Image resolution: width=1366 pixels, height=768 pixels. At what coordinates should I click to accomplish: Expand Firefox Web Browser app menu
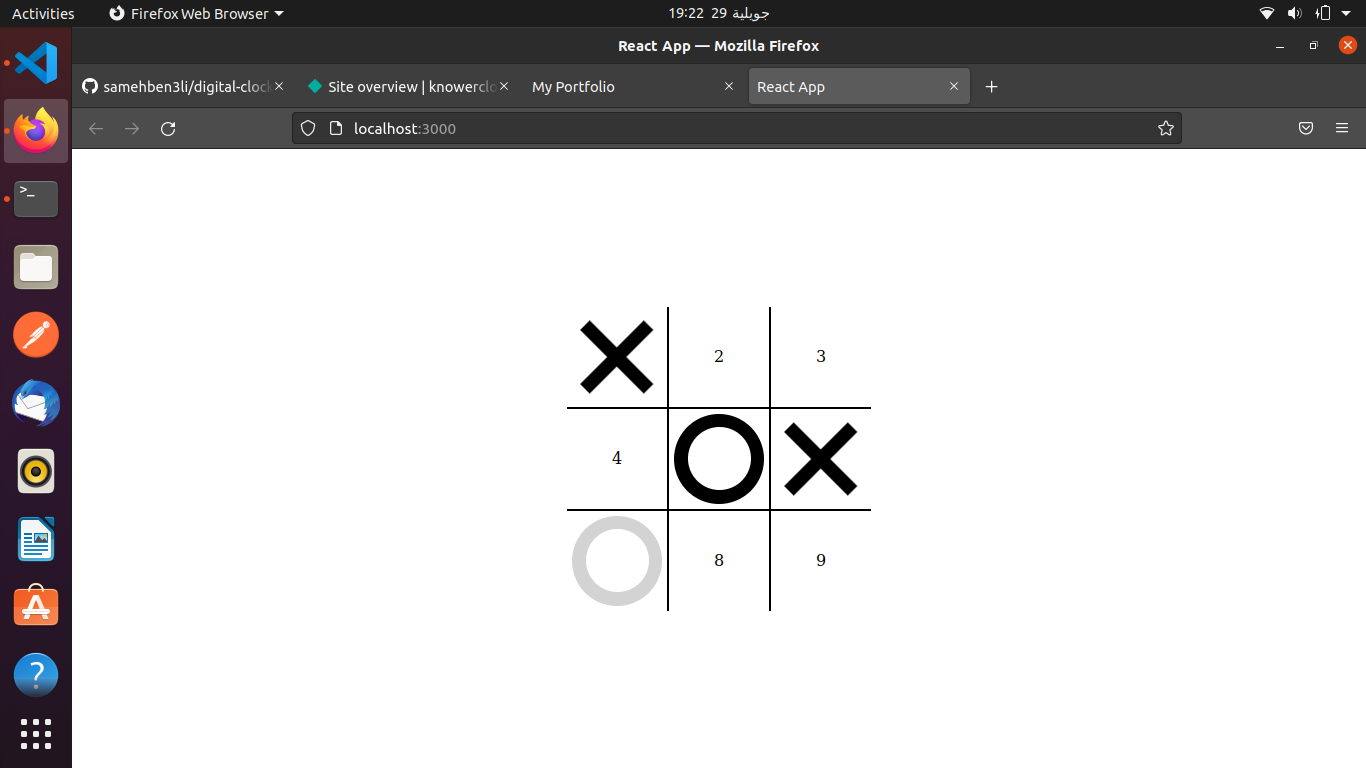point(196,13)
